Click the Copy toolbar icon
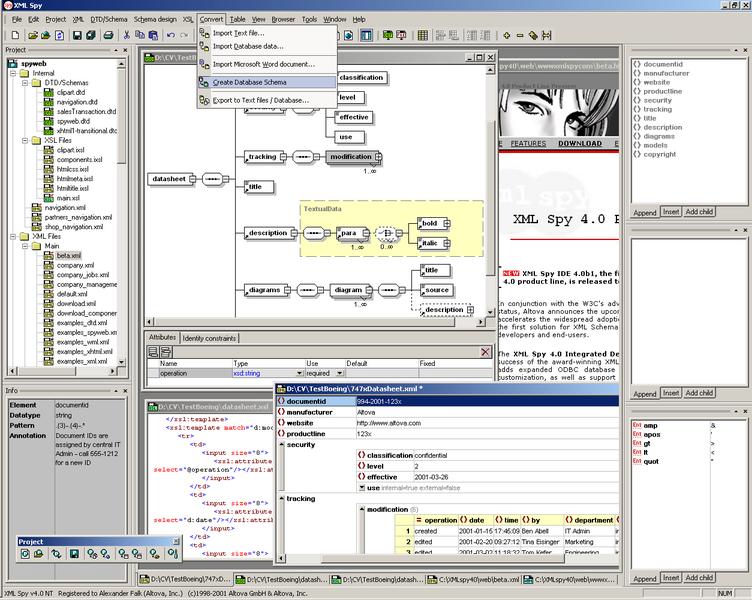This screenshot has width=752, height=600. click(x=140, y=35)
